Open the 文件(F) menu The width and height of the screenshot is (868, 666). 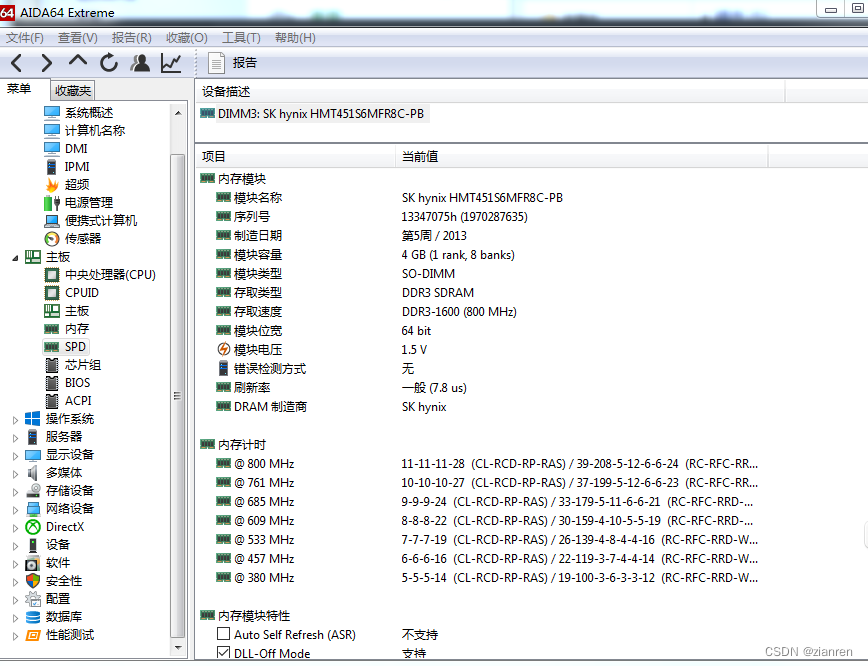pos(25,38)
